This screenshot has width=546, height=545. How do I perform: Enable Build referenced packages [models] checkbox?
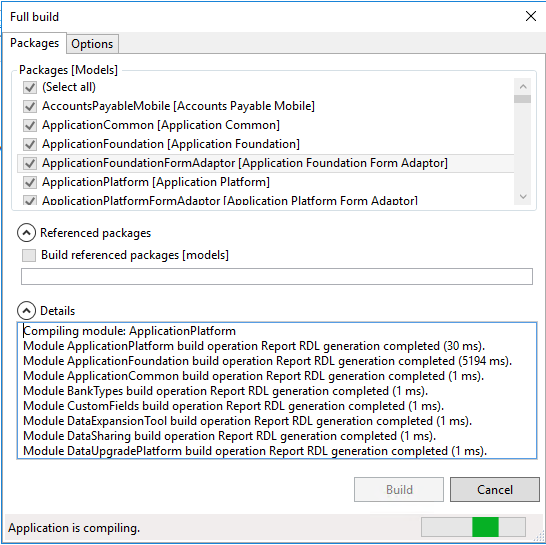[x=29, y=255]
